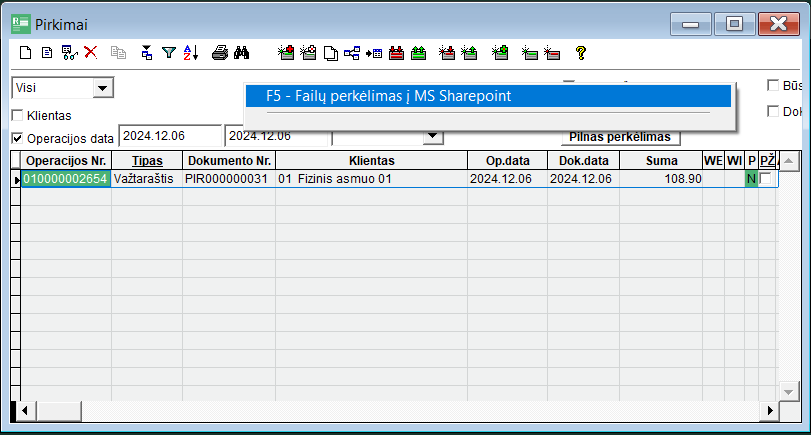Sort records with the A-Z icon
This screenshot has height=435, width=811.
191,53
